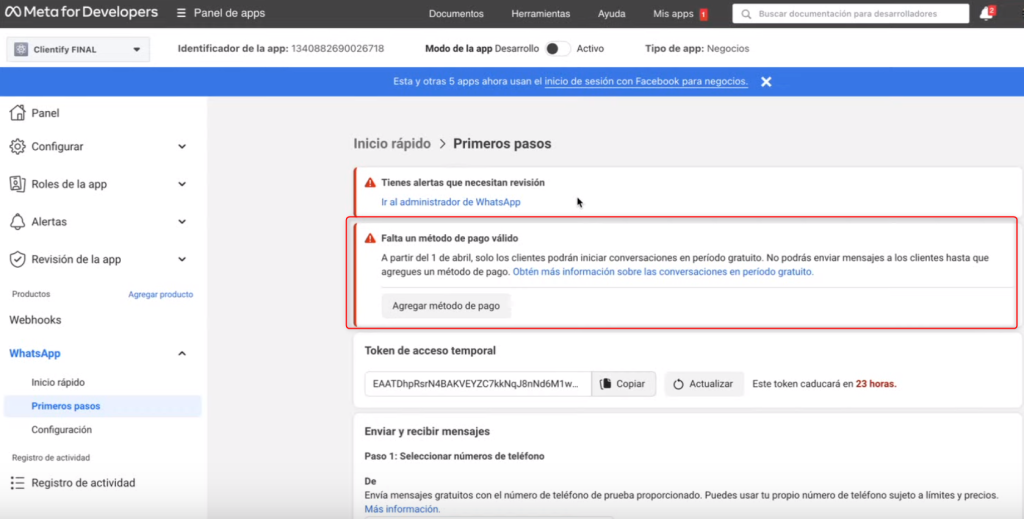1024x519 pixels.
Task: Click the WhatsApp product heading in sidebar
Action: [x=35, y=353]
